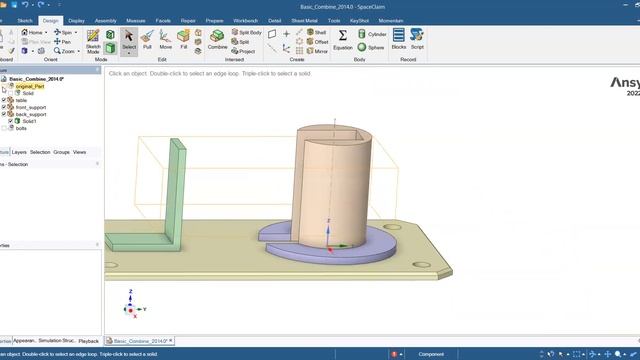This screenshot has height=360, width=640.
Task: Uncheck the Solid1 visibility checkbox
Action: [x=11, y=121]
